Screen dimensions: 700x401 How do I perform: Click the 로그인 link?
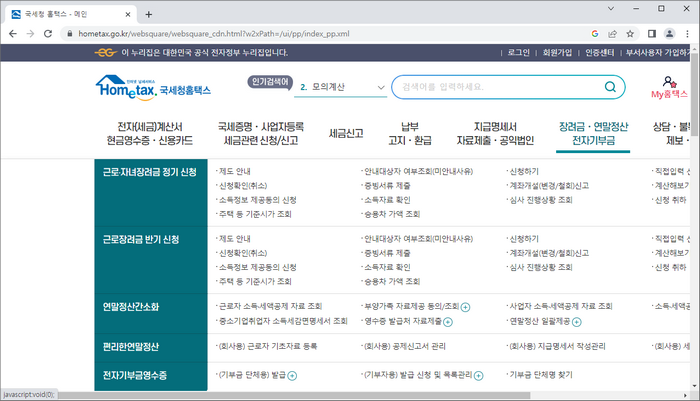(x=518, y=53)
